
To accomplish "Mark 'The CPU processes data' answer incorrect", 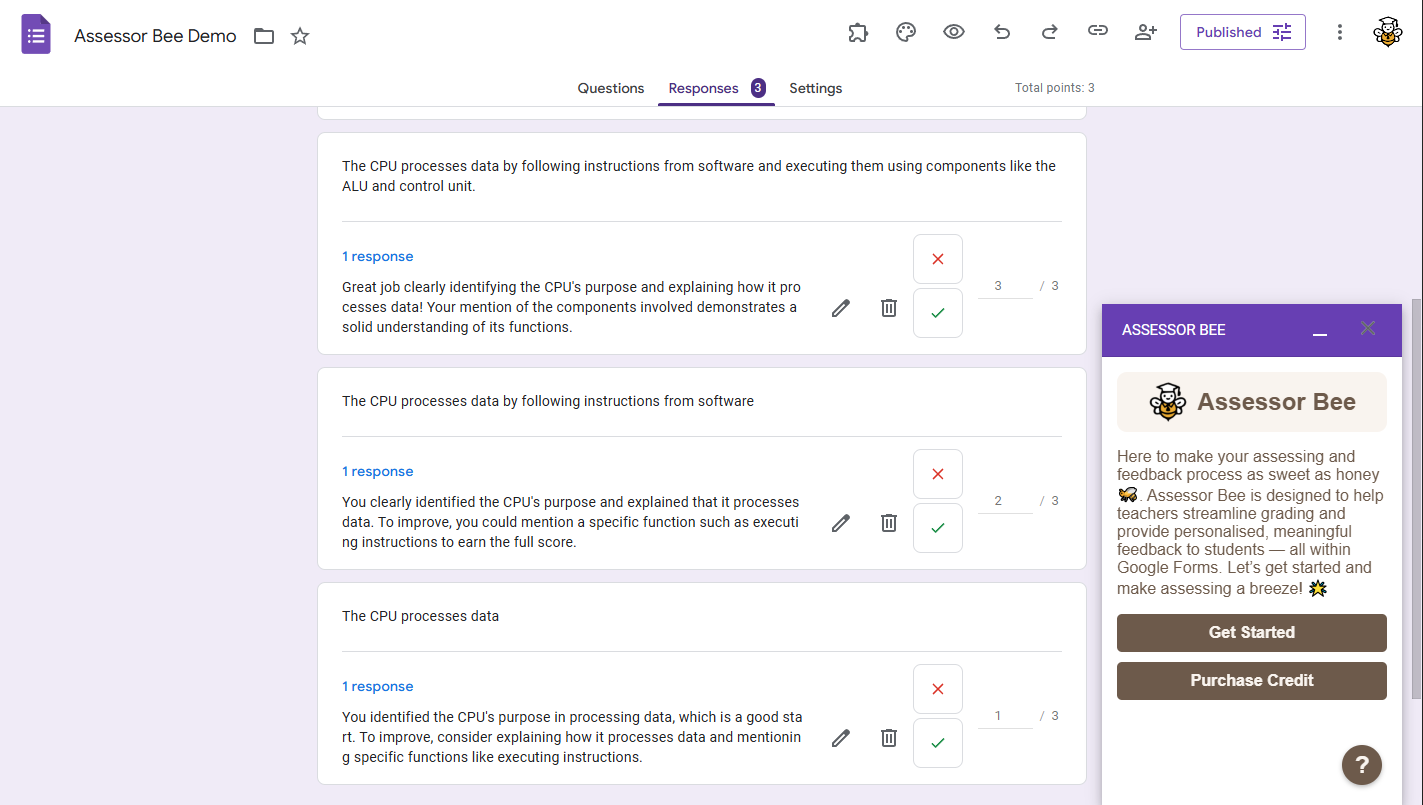I will pos(938,689).
